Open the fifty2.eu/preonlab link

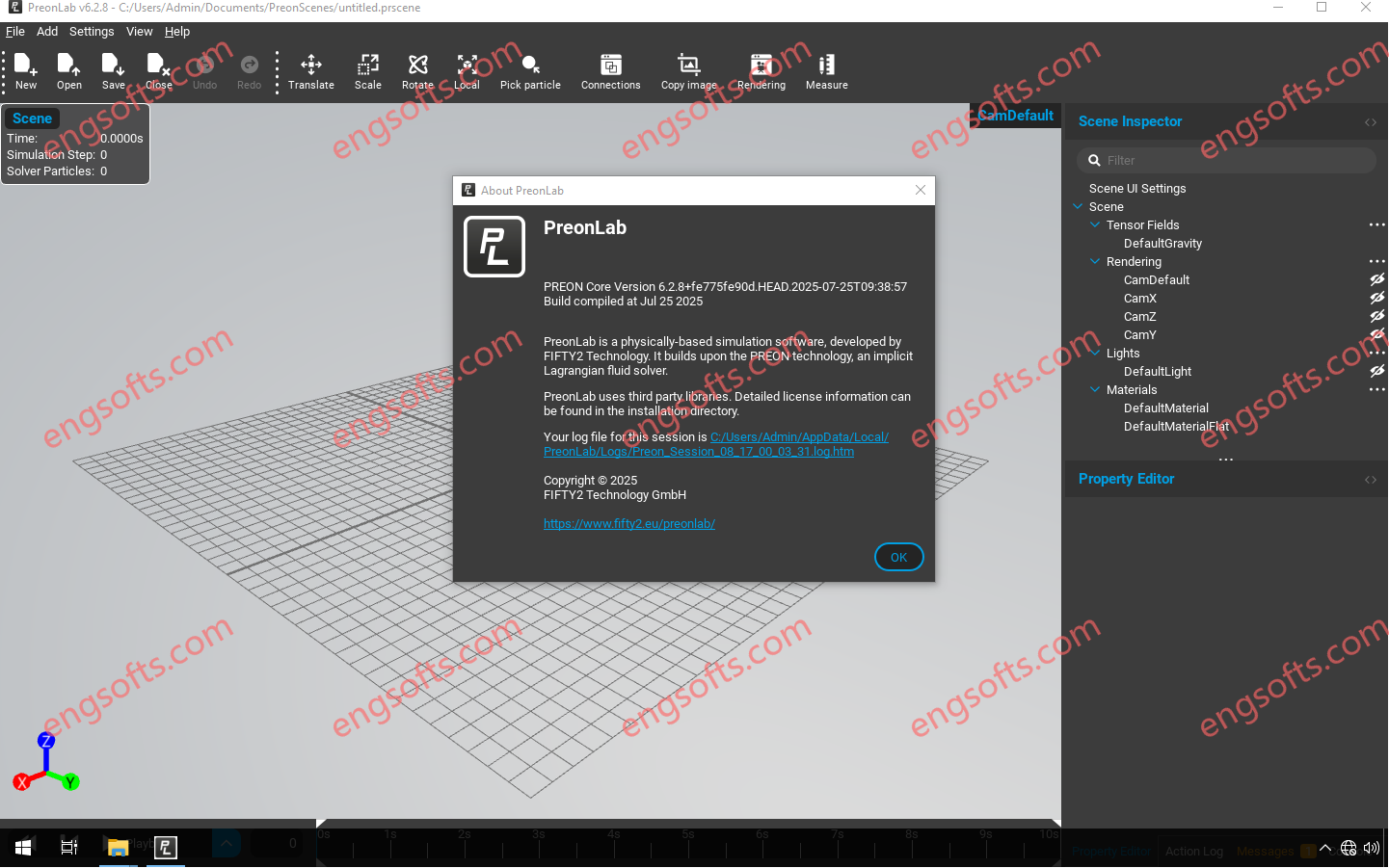(x=629, y=524)
